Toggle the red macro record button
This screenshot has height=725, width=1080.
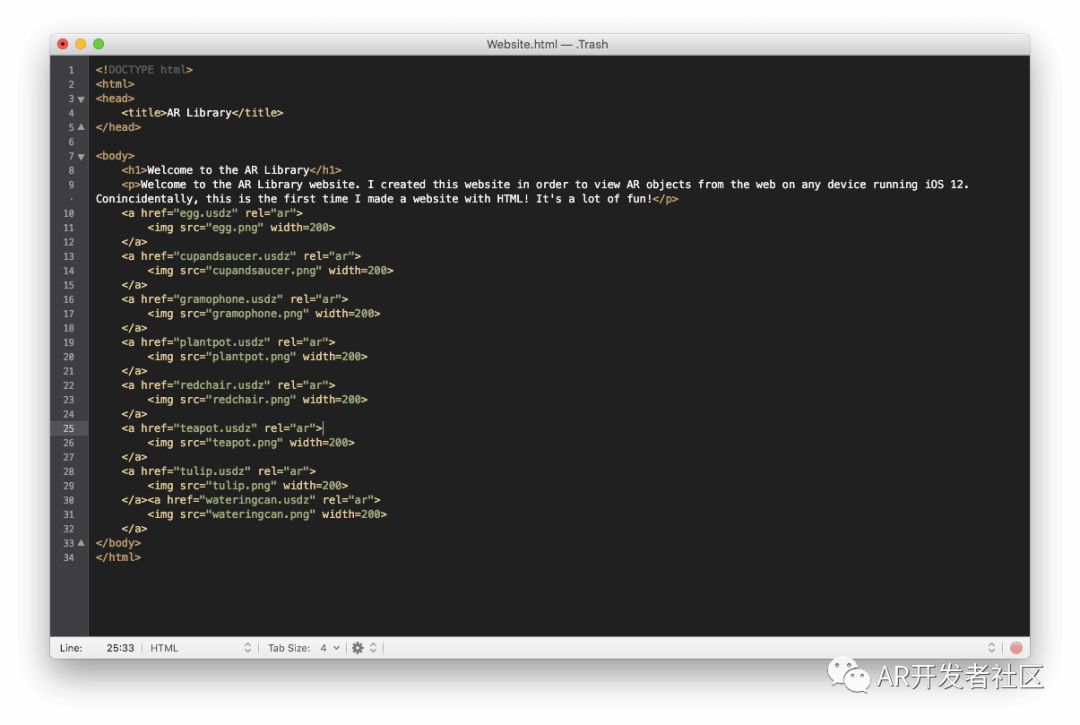tap(1016, 648)
